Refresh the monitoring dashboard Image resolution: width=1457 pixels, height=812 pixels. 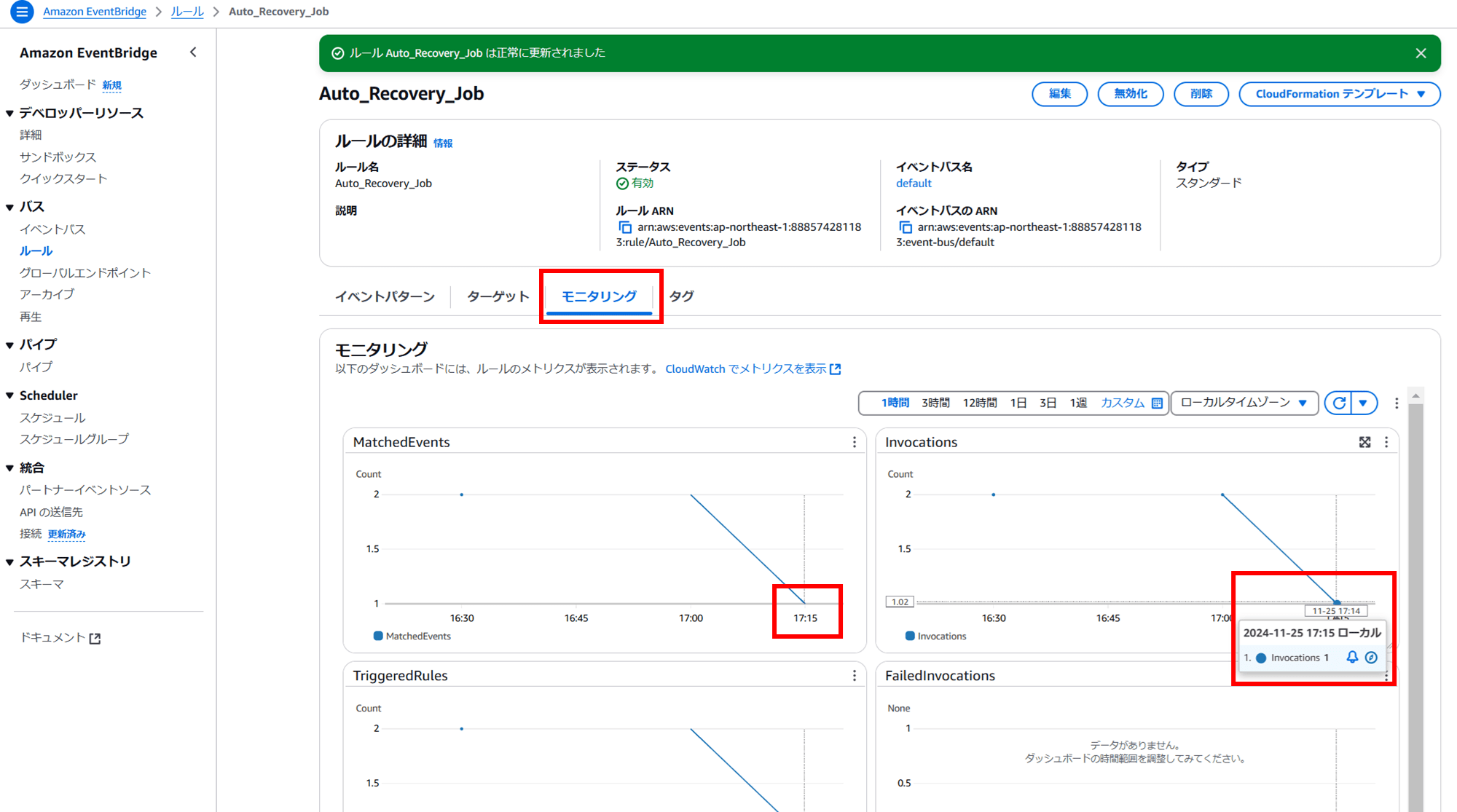coord(1338,403)
